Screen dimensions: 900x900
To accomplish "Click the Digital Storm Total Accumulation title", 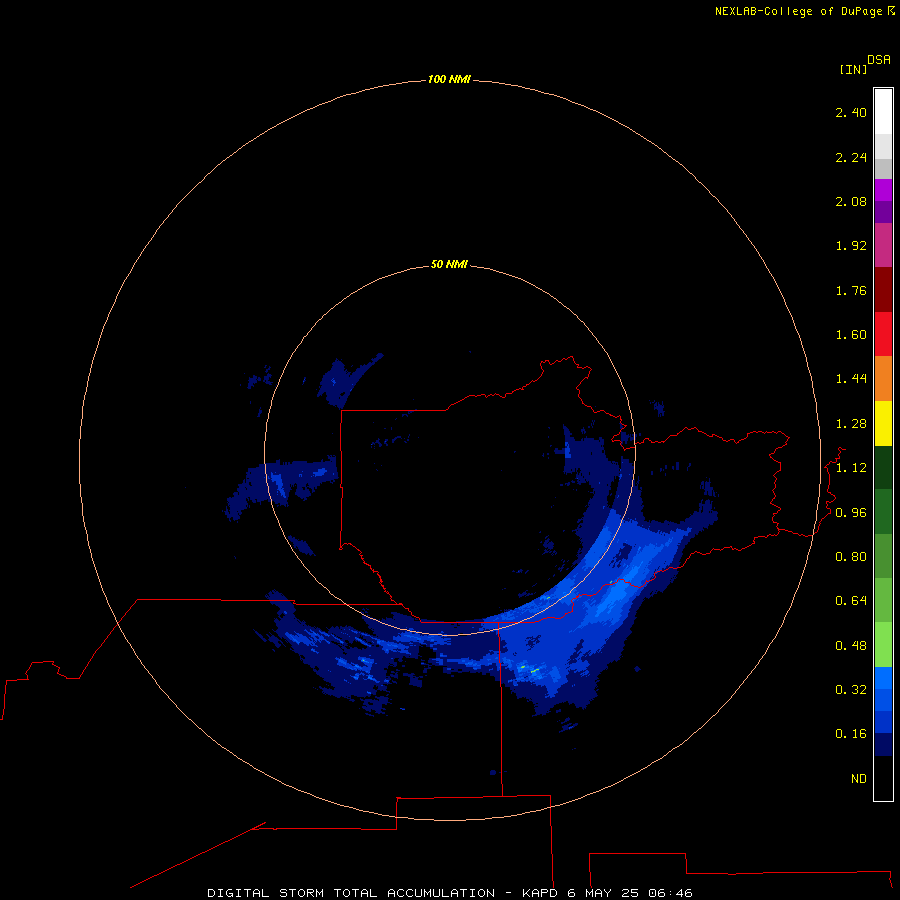I will (x=351, y=893).
